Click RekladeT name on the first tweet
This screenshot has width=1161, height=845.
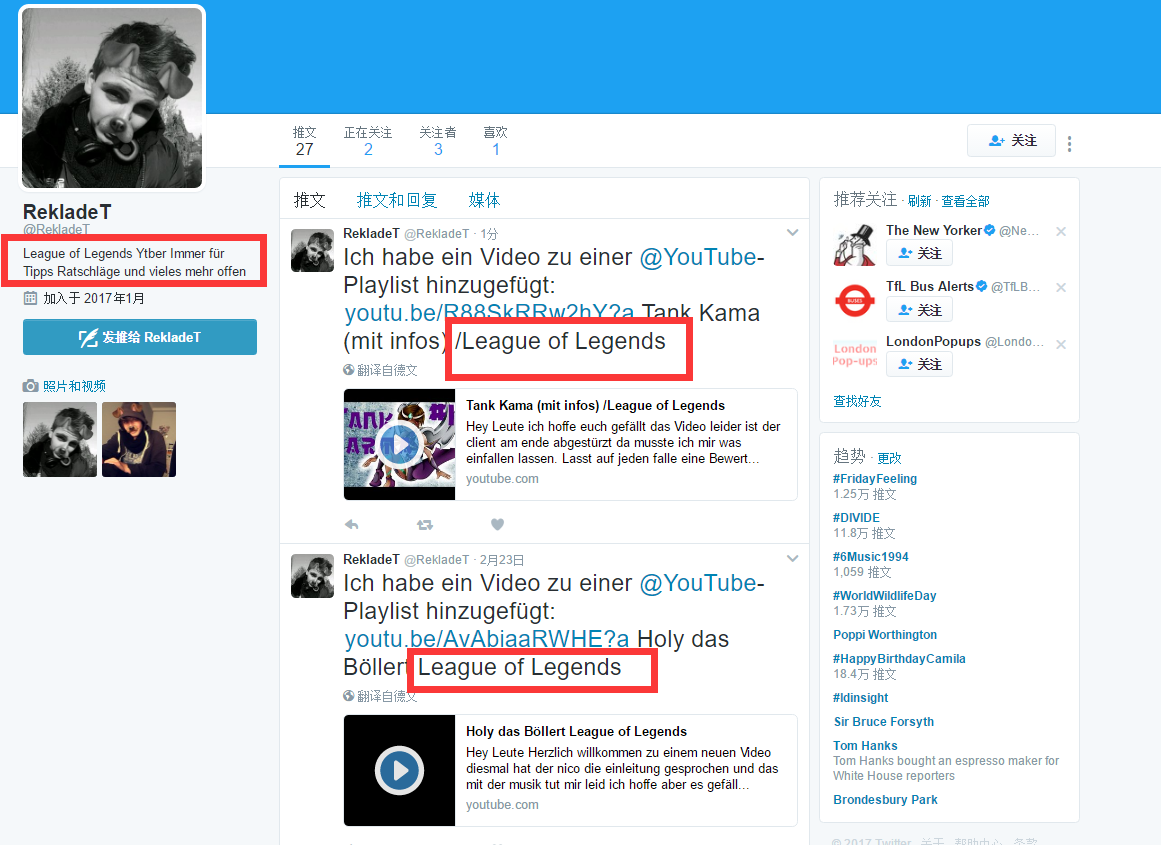tap(371, 233)
